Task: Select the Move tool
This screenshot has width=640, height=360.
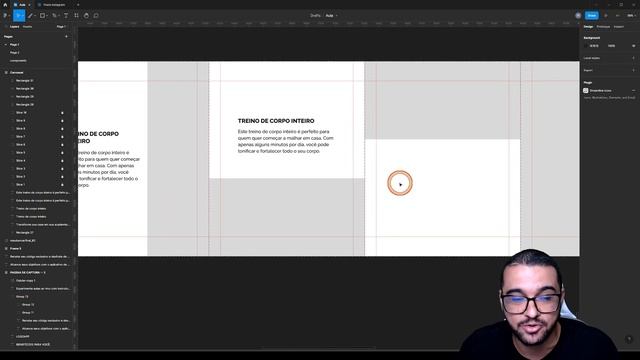Action: coord(18,16)
